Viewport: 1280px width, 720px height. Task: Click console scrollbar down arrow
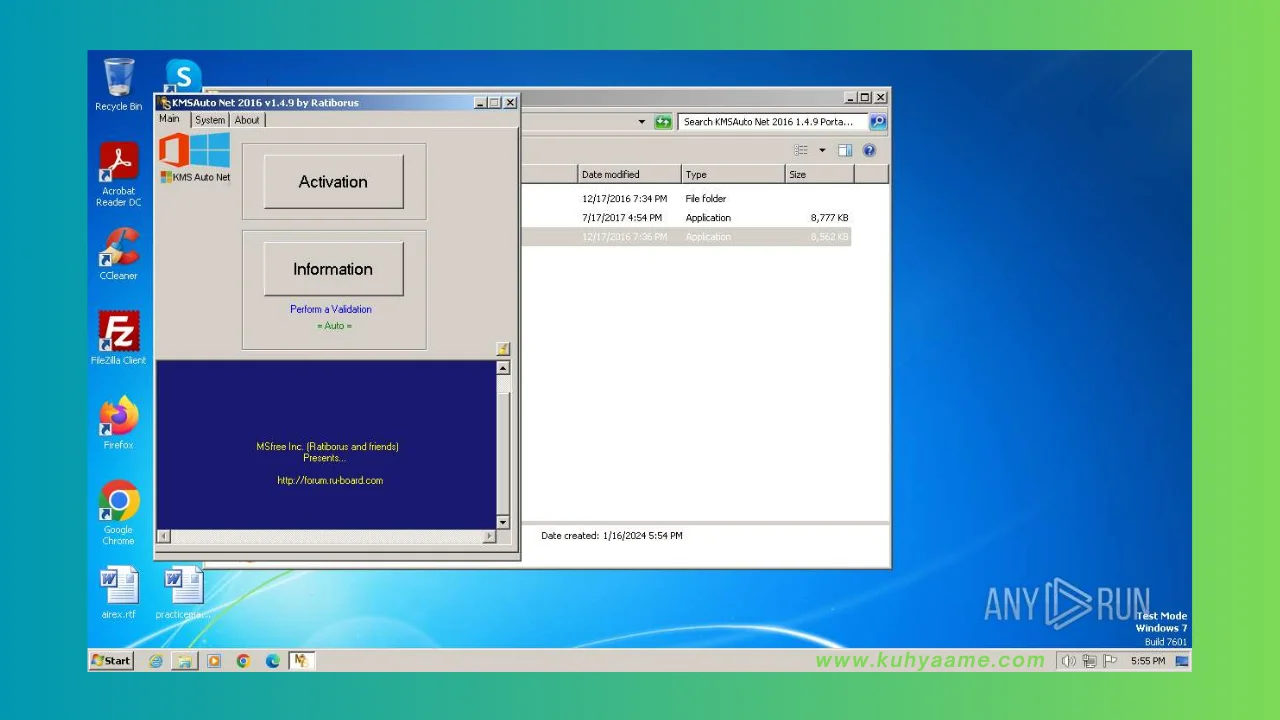503,522
